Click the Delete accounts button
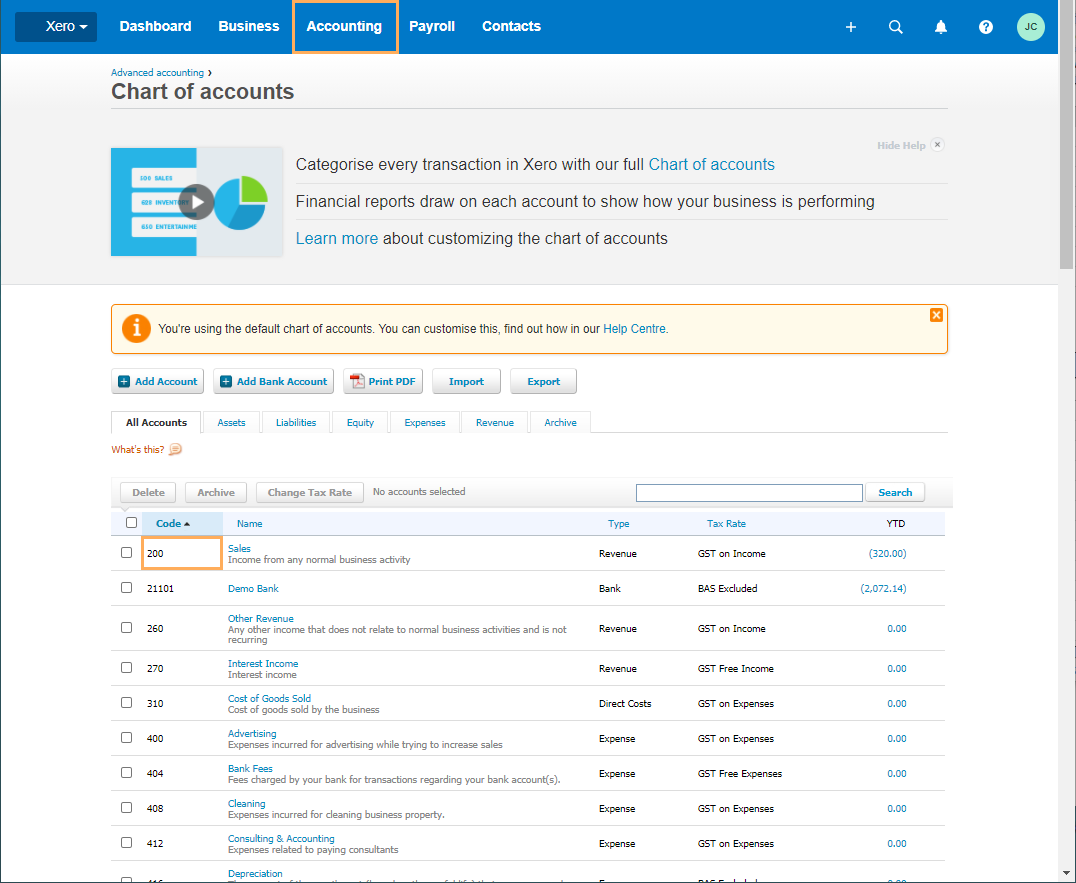This screenshot has height=883, width=1076. pos(148,493)
